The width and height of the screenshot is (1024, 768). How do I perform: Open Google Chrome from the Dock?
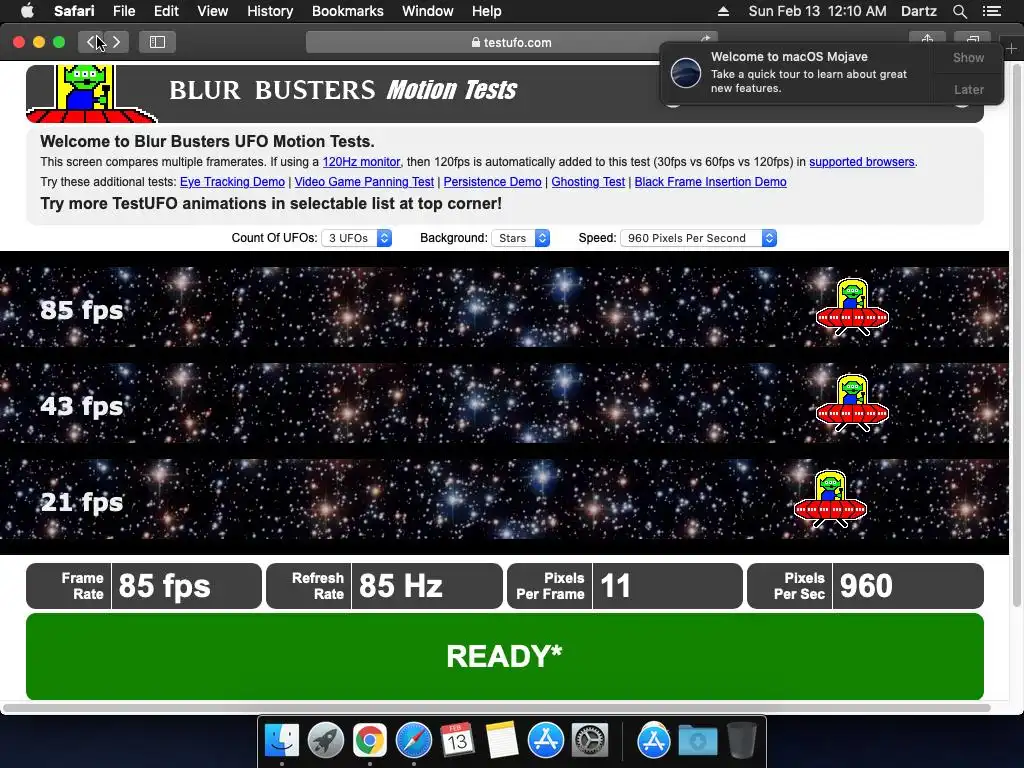370,741
